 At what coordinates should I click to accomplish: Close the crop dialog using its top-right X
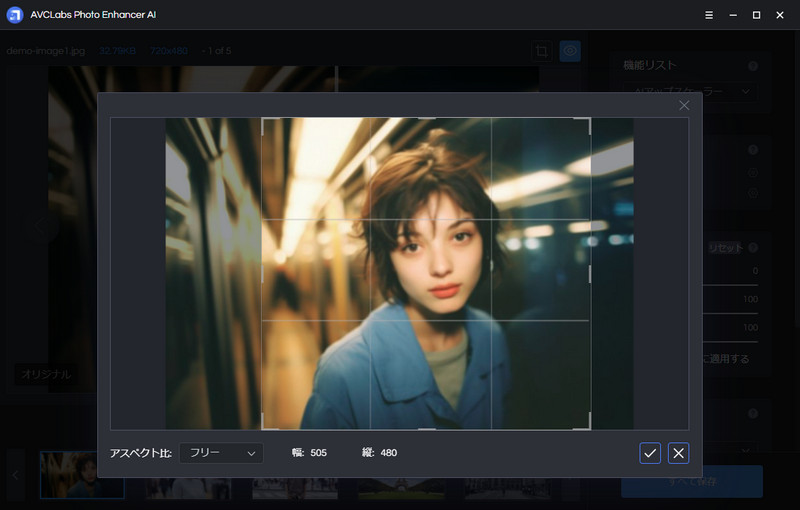[x=684, y=105]
